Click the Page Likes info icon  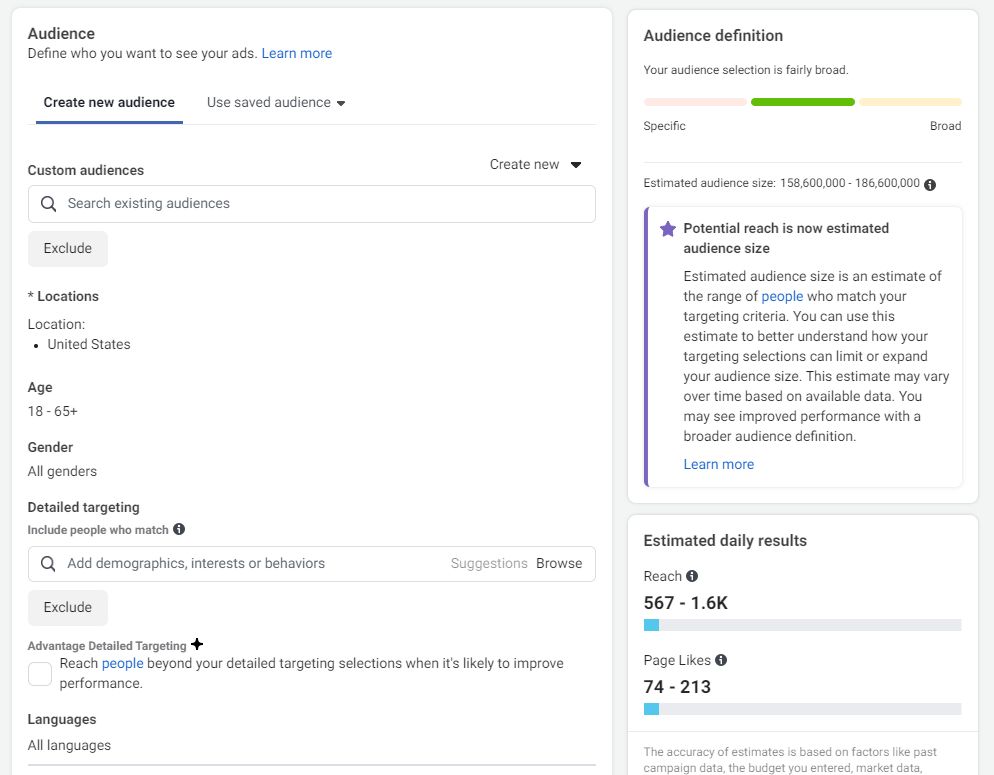[x=721, y=660]
